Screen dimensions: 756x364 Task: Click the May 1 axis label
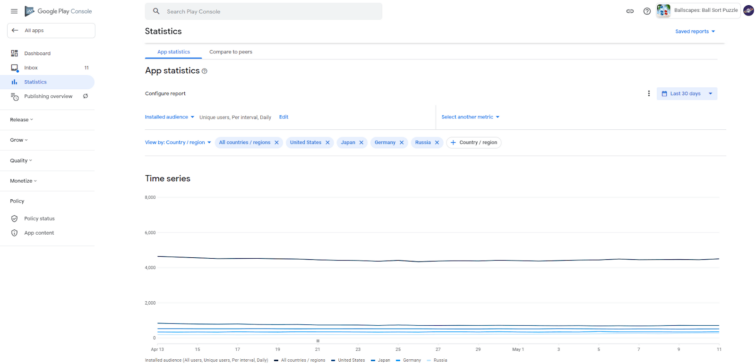coord(518,349)
